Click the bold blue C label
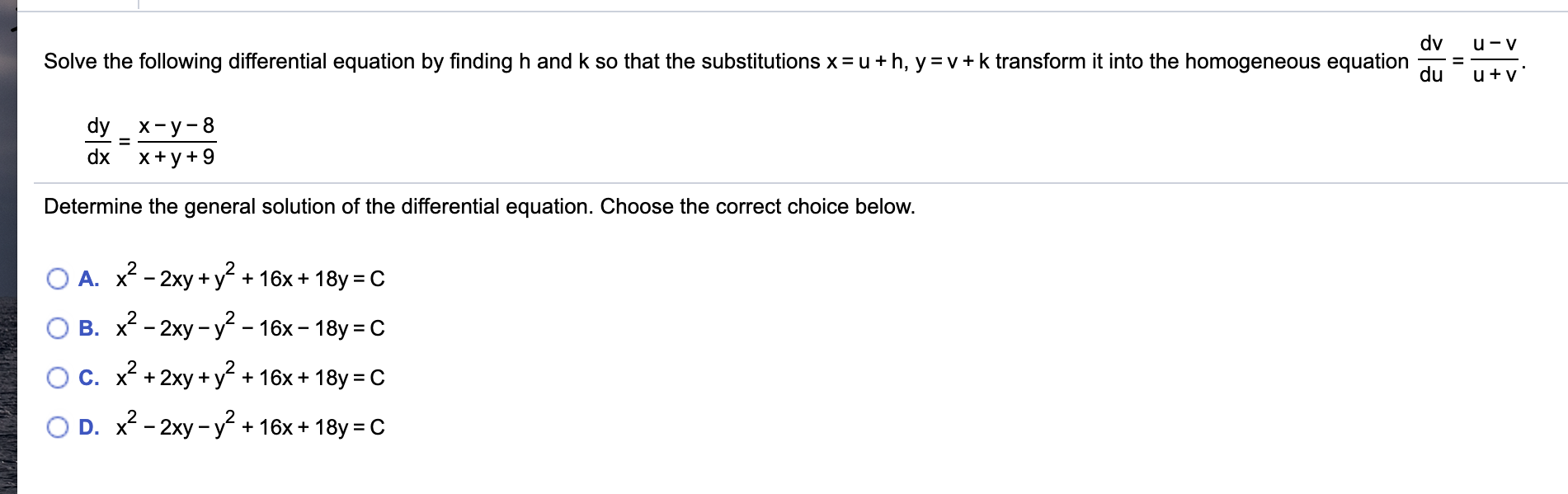The width and height of the screenshot is (1568, 494). point(88,378)
